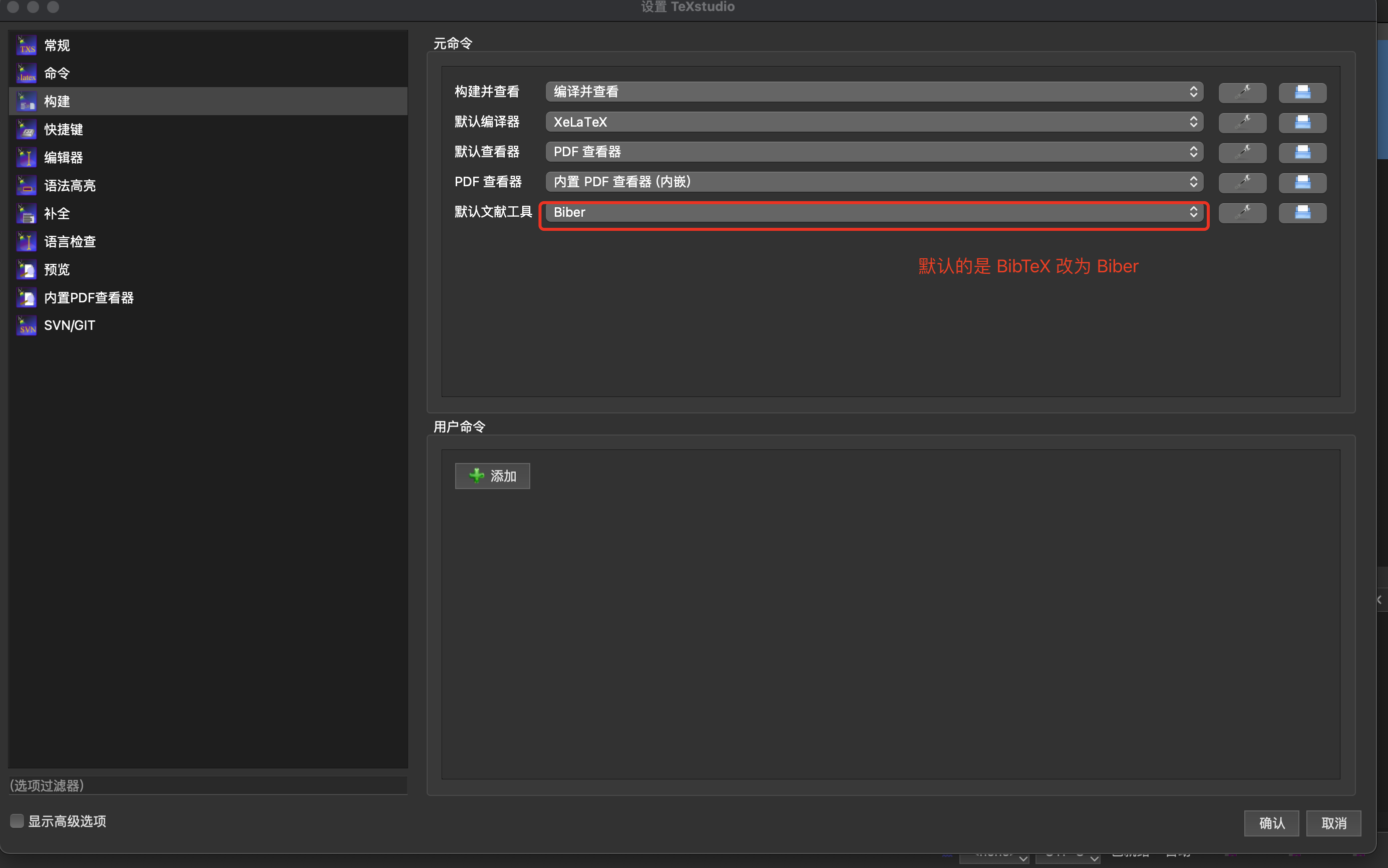Go to the SVN/GIT settings section
1388x868 pixels.
point(69,325)
